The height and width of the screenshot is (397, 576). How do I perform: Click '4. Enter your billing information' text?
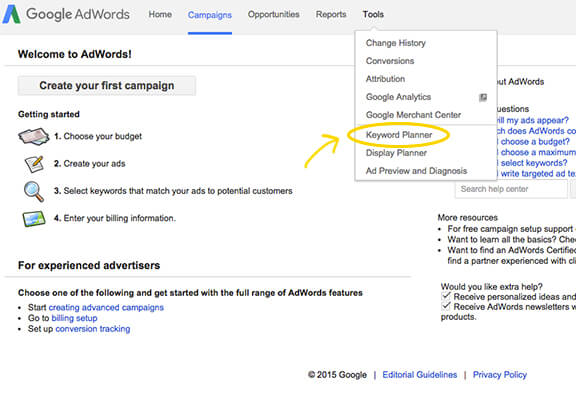coord(115,218)
